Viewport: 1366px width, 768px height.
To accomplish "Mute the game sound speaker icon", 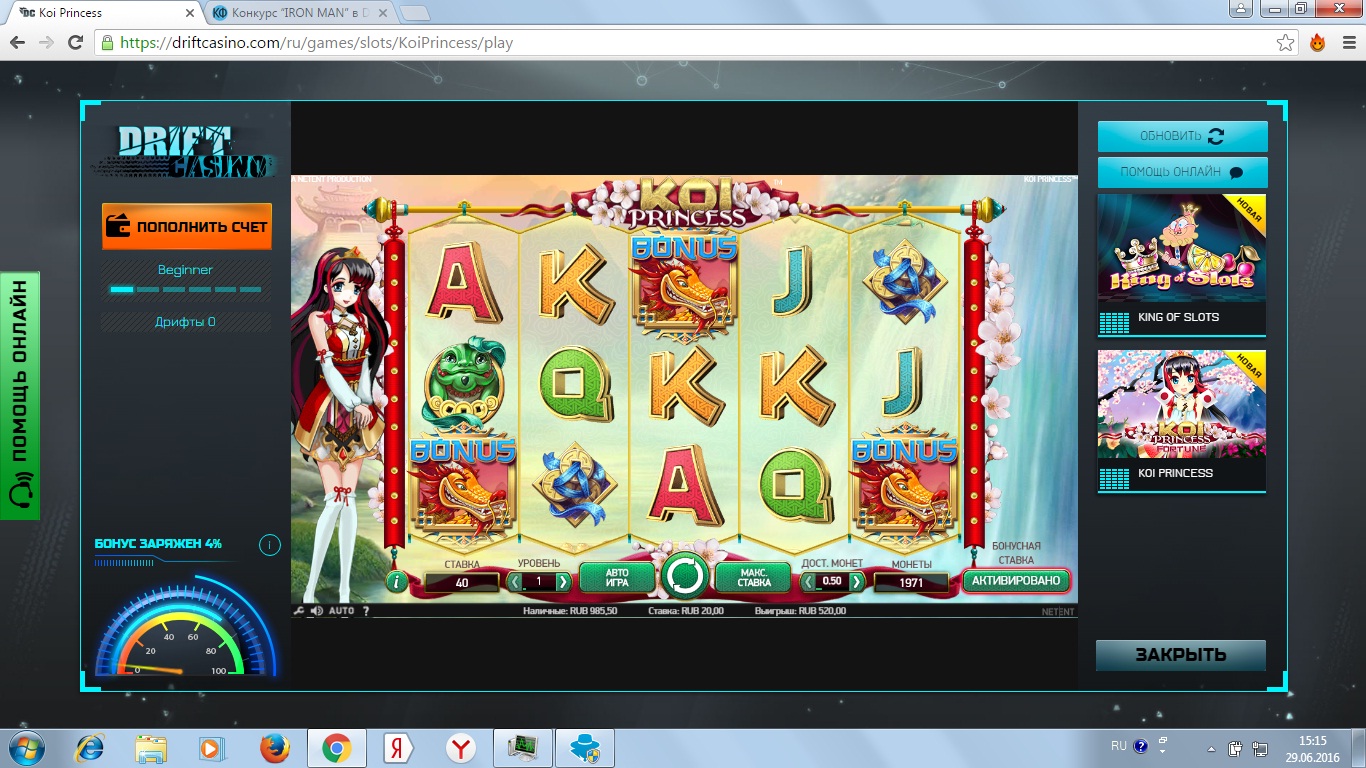I will (316, 611).
